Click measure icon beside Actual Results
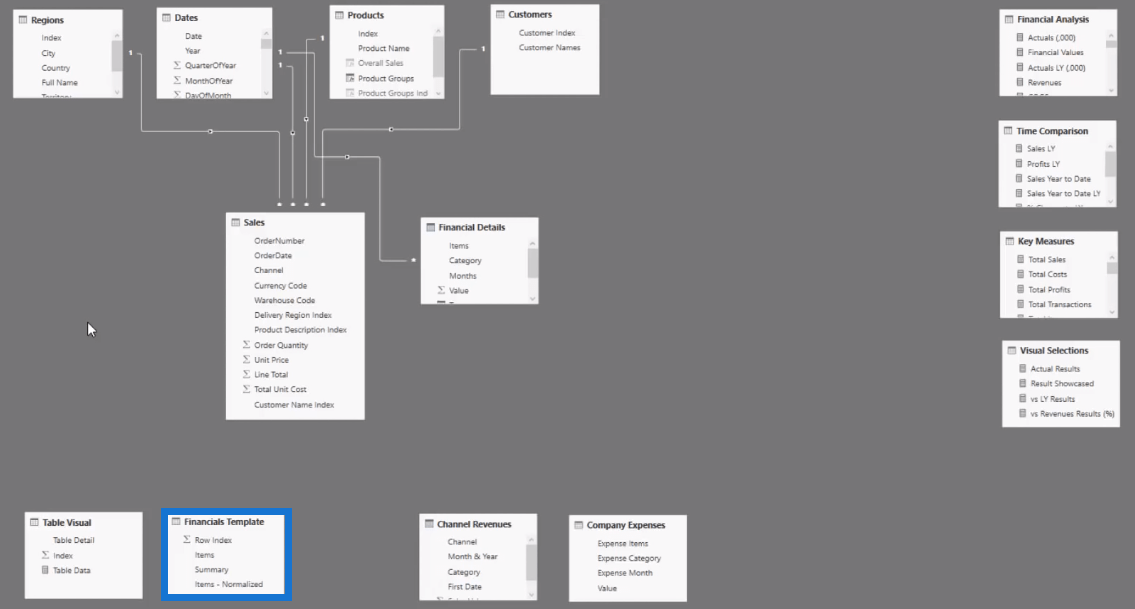 tap(1023, 369)
